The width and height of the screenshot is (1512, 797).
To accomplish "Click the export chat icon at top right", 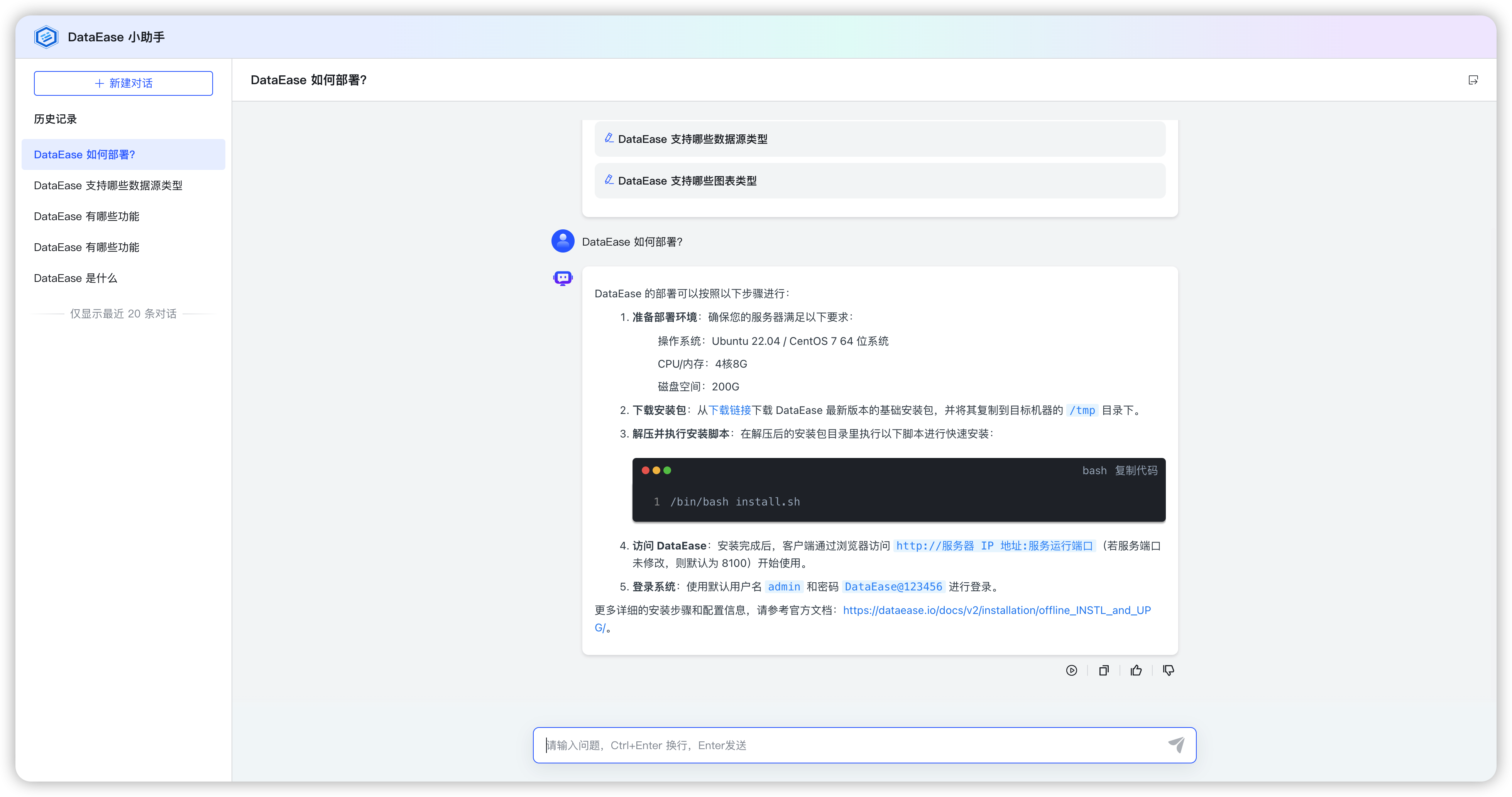I will click(x=1473, y=80).
